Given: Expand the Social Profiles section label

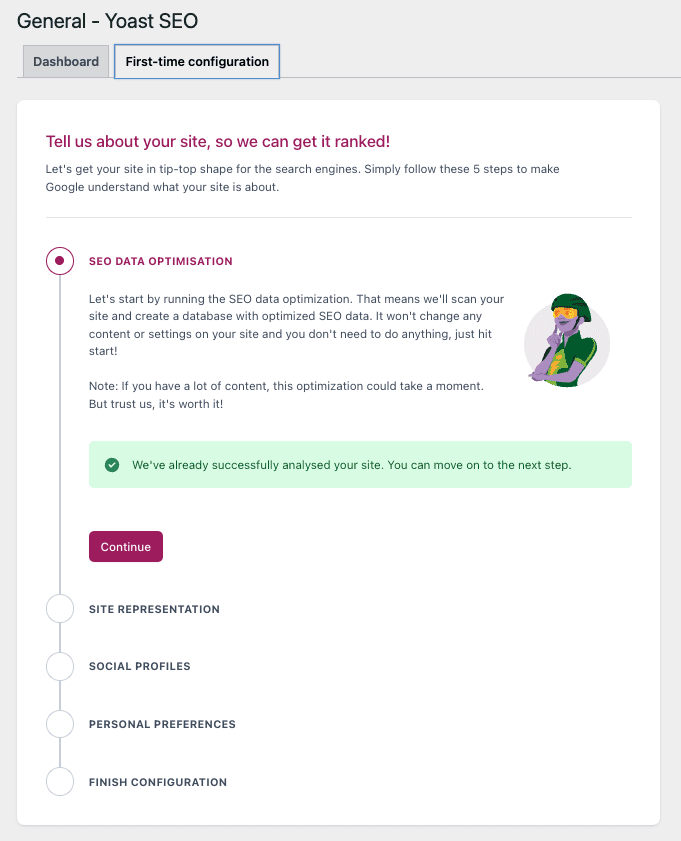Looking at the screenshot, I should click(x=139, y=666).
